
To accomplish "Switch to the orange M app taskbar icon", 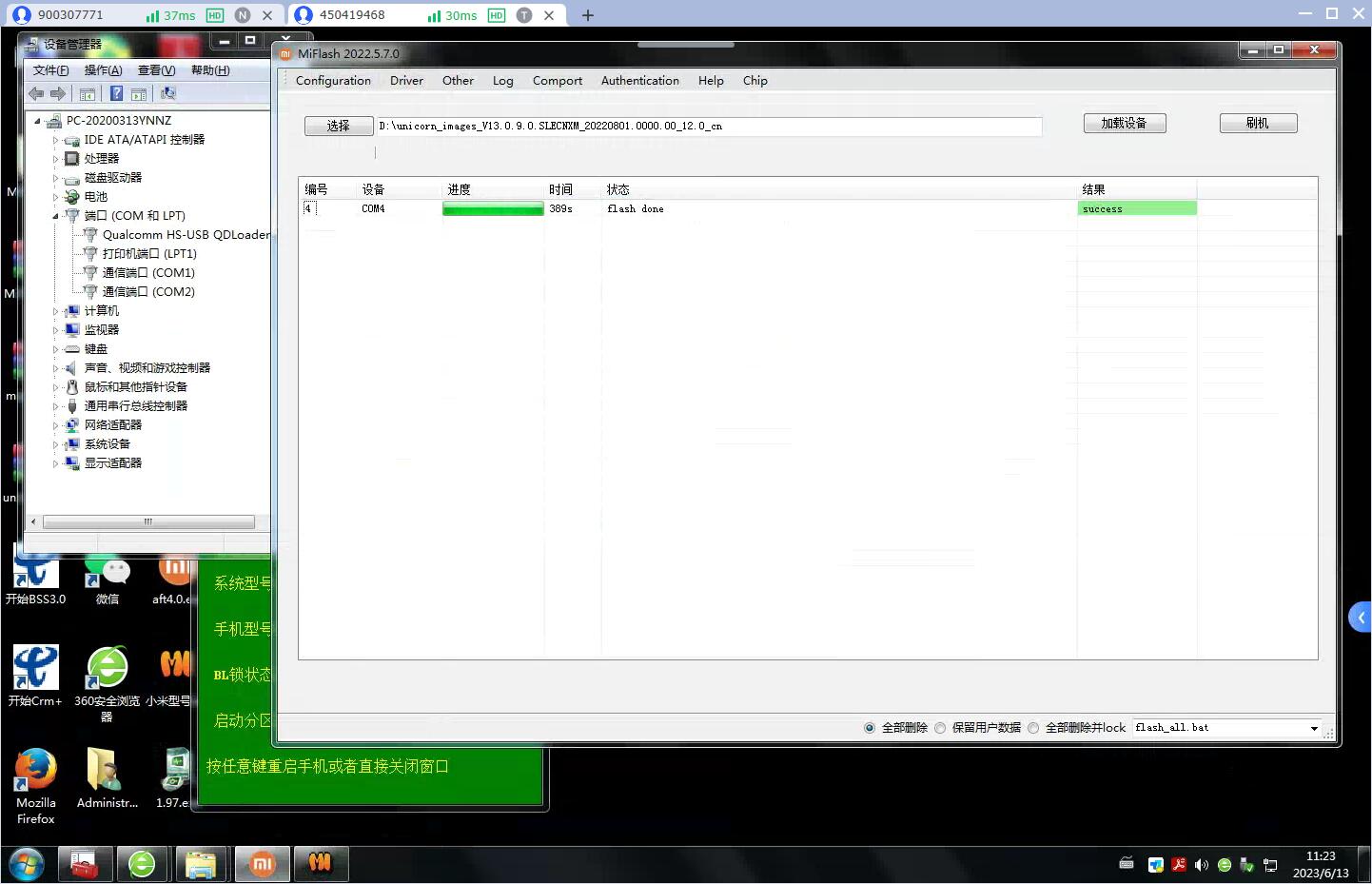I will (321, 865).
